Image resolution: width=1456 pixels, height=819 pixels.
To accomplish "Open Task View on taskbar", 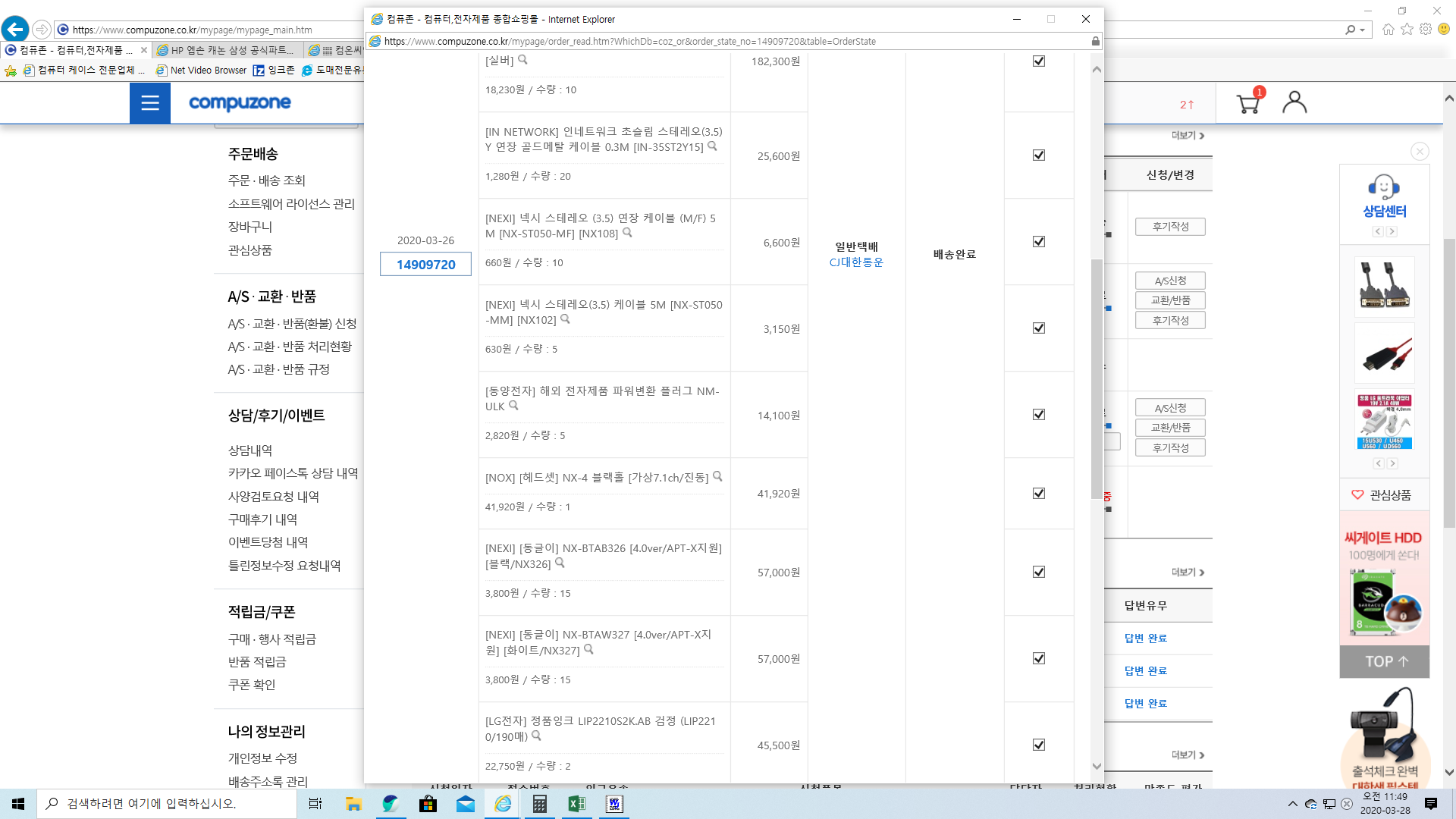I will pyautogui.click(x=315, y=804).
